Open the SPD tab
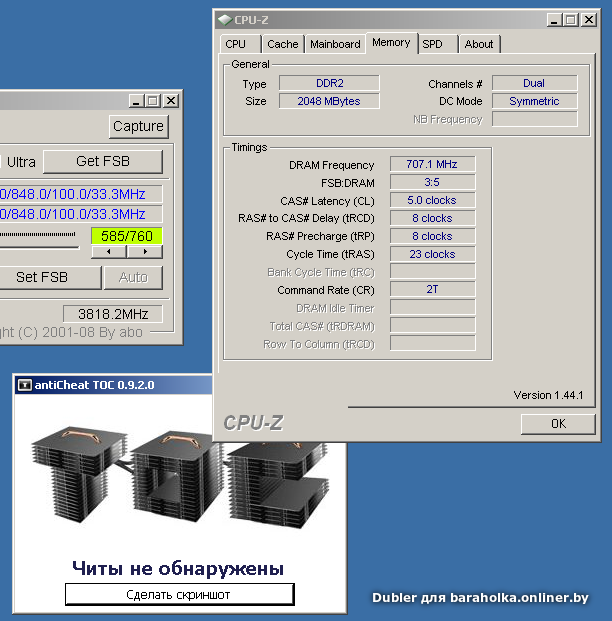 click(438, 44)
